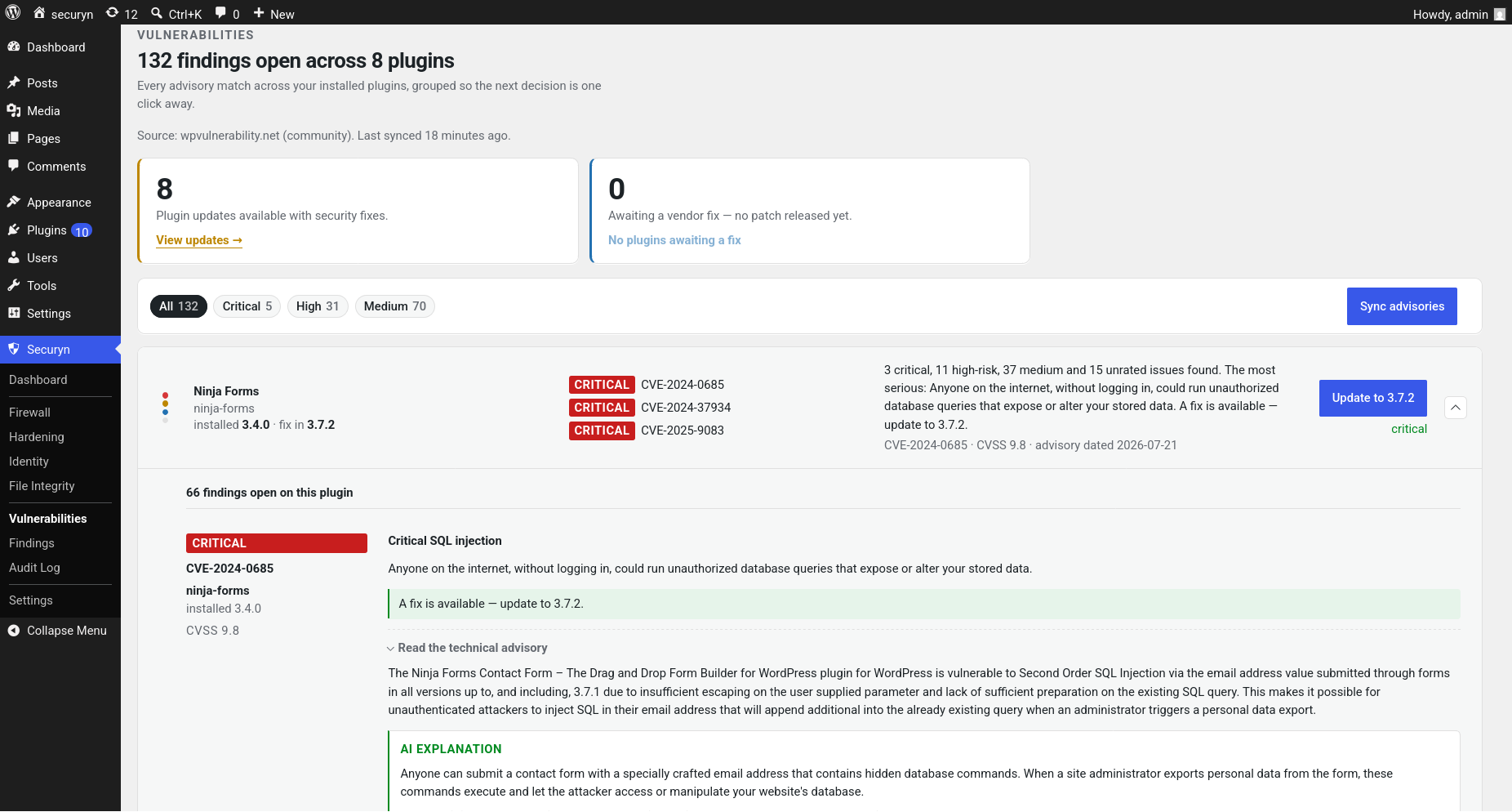Viewport: 1512px width, 812px height.
Task: Open Securyn Dashboard submenu item
Action: pos(38,380)
